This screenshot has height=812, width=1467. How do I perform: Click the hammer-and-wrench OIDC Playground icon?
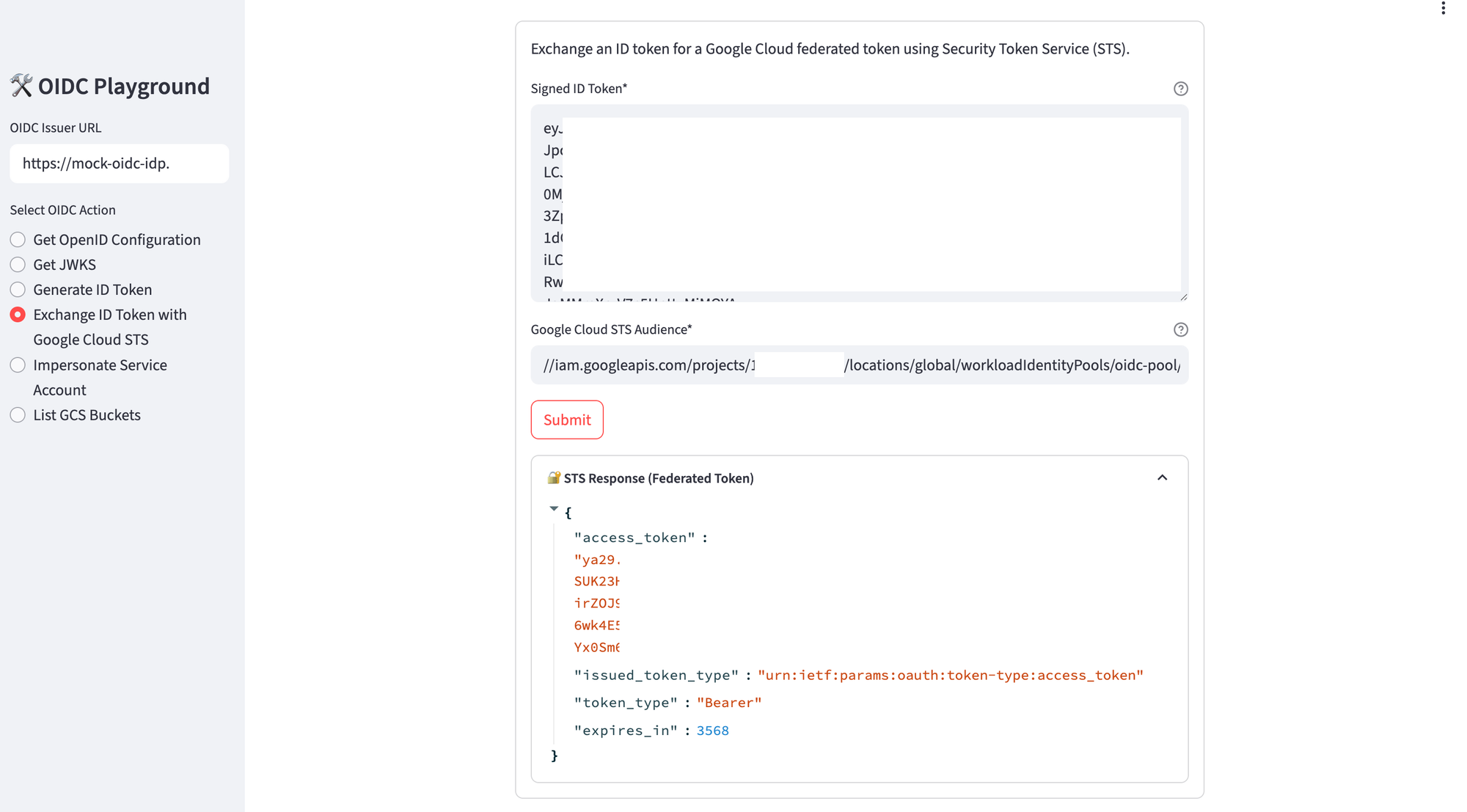21,84
